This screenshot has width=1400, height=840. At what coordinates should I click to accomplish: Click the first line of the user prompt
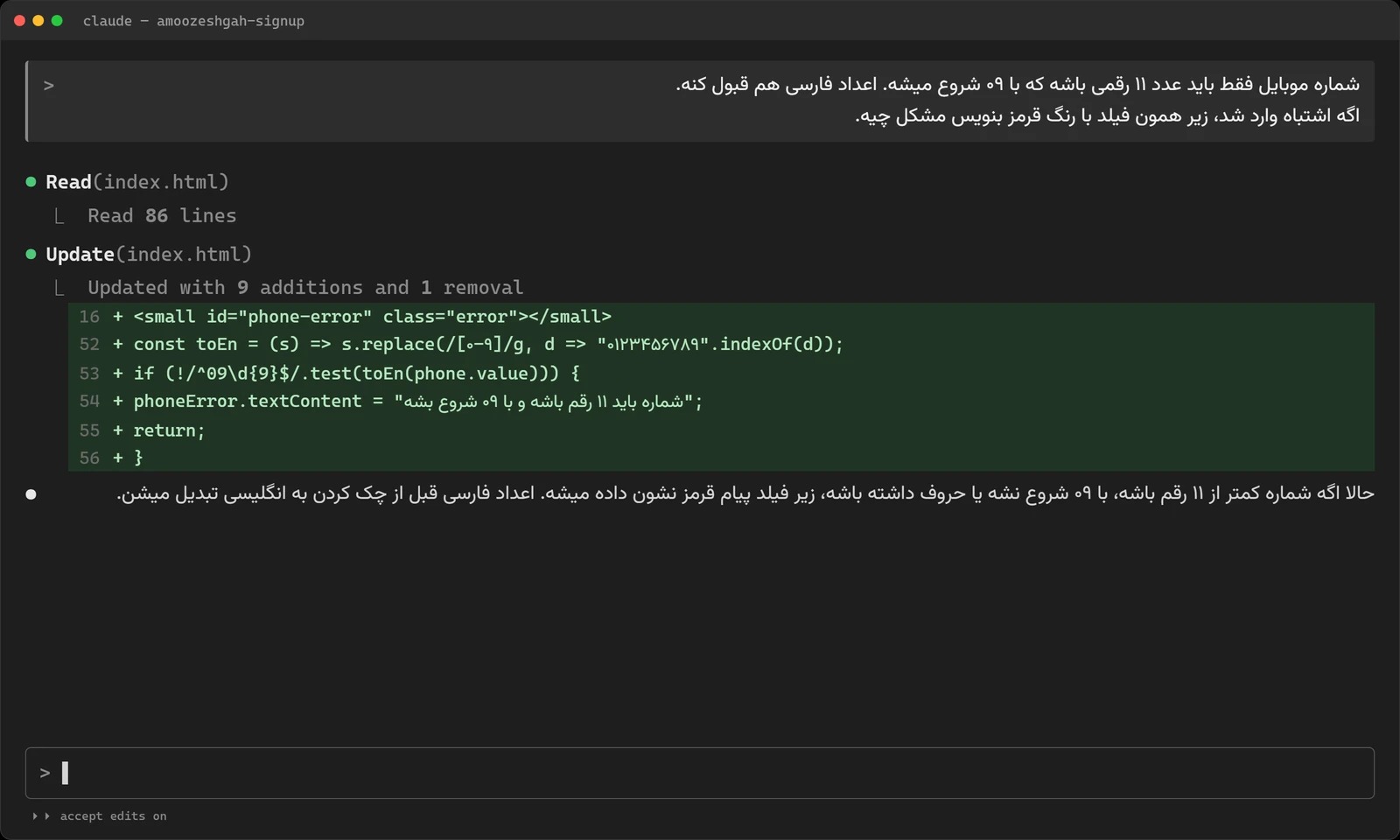click(x=1018, y=85)
